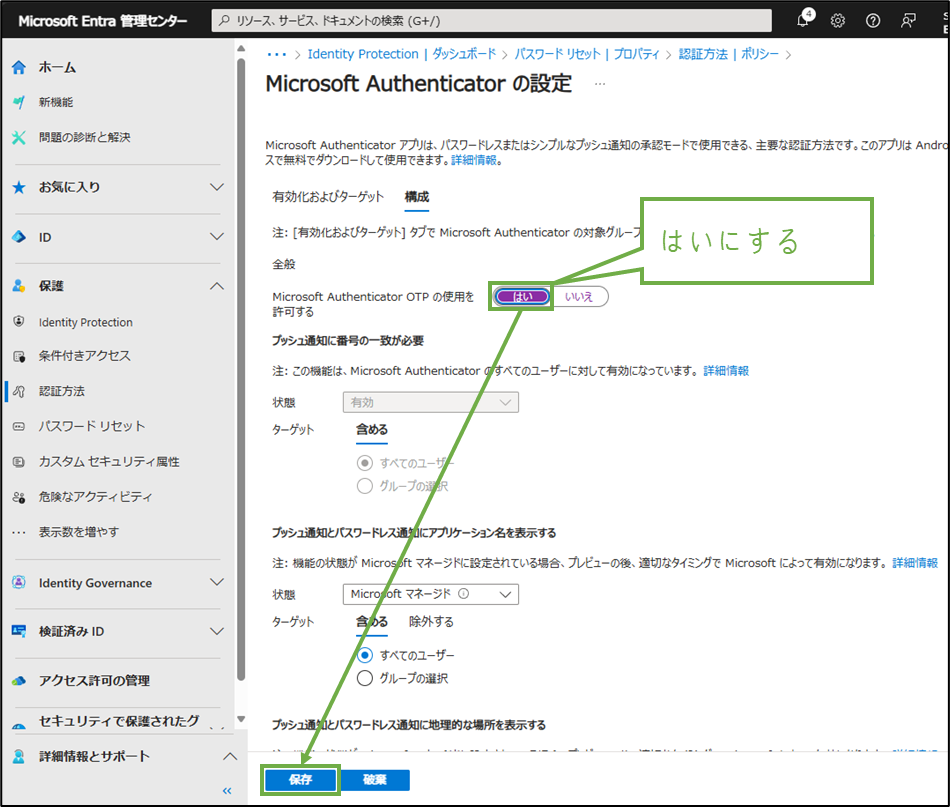Collapse the 詳細情報とサポート section
The image size is (950, 807).
click(230, 756)
